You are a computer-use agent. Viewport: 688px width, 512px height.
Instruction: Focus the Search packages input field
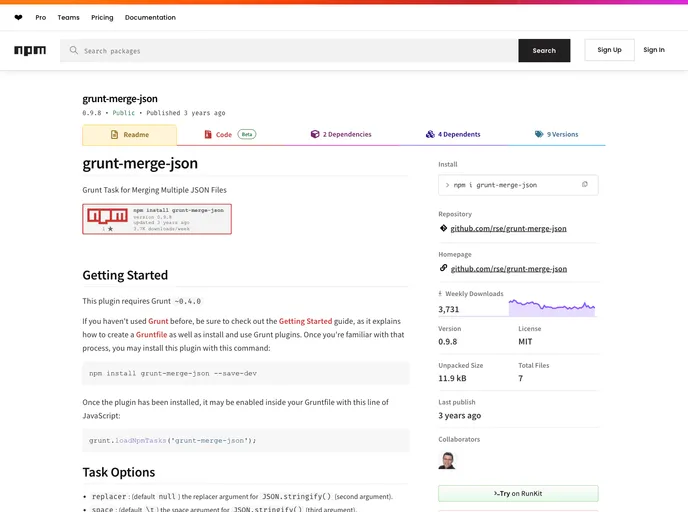pyautogui.click(x=289, y=50)
